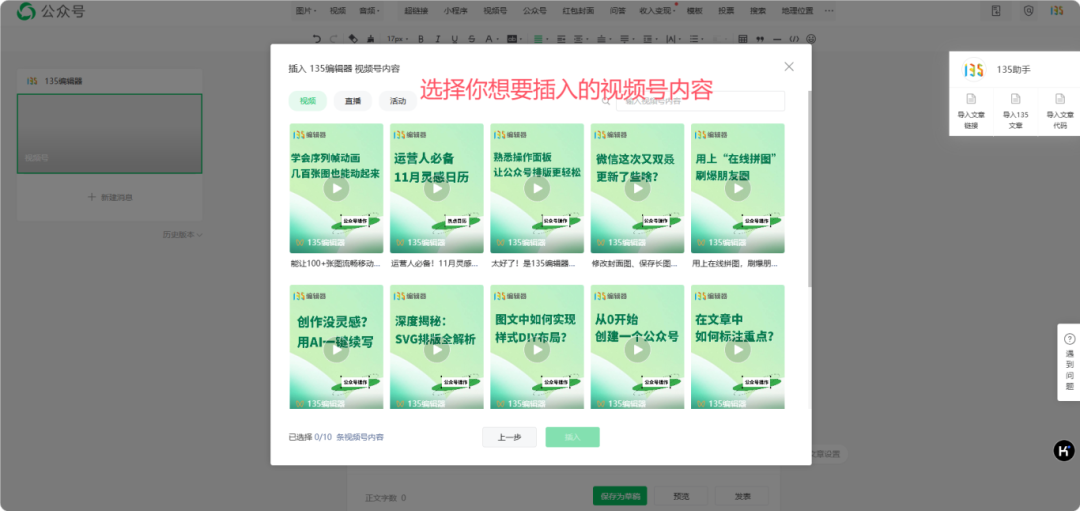The image size is (1080, 511).
Task: Select video 学会序列帧动画 几百张图也能动起来
Action: pos(336,188)
